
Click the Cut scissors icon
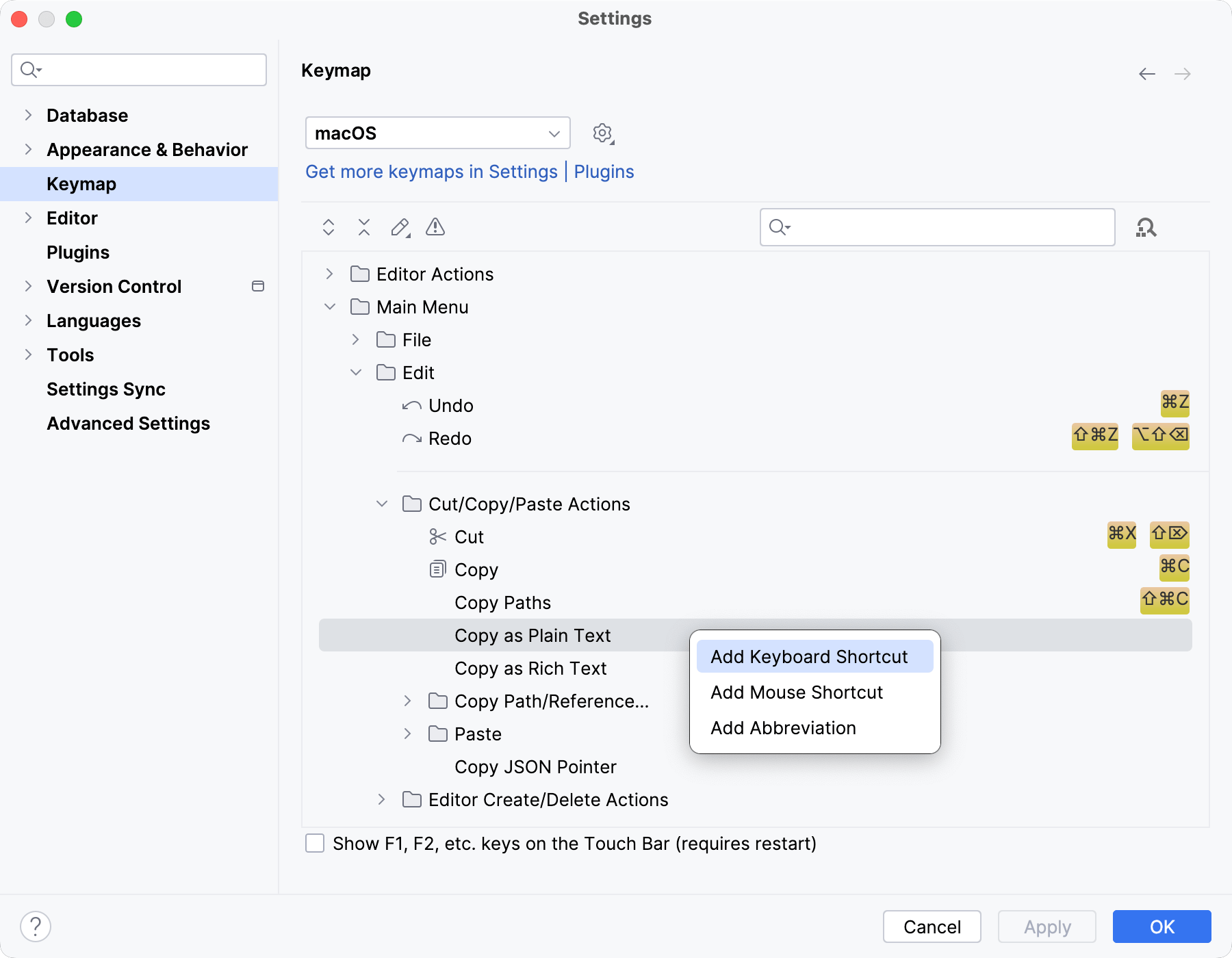437,536
